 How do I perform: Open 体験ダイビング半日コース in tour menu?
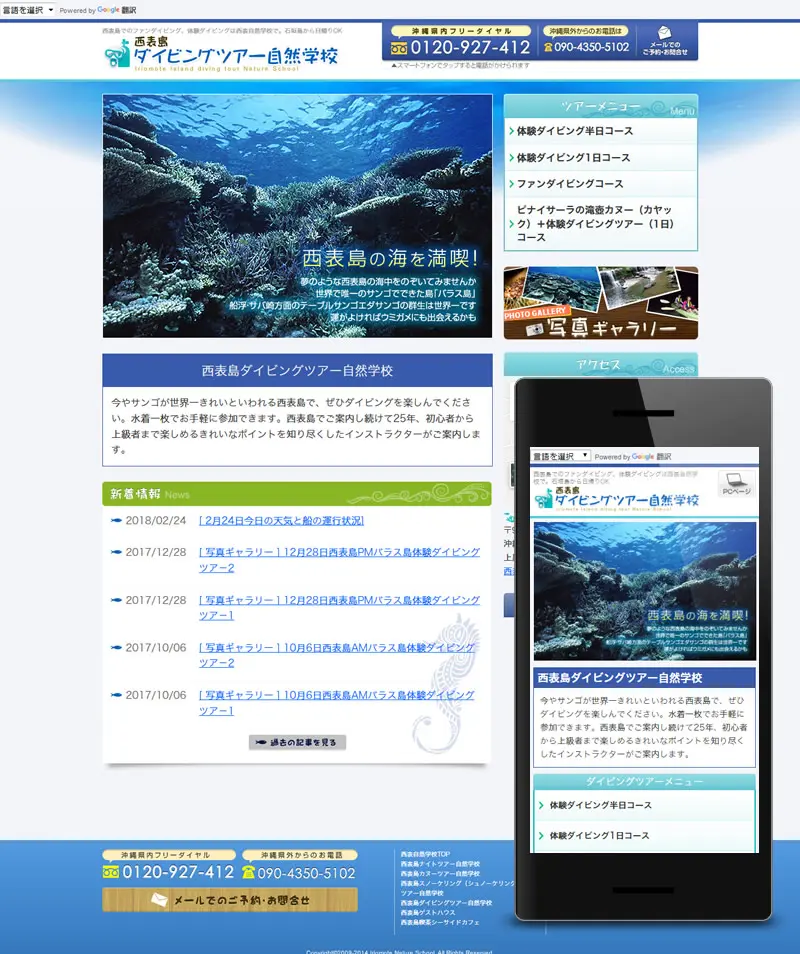600,131
